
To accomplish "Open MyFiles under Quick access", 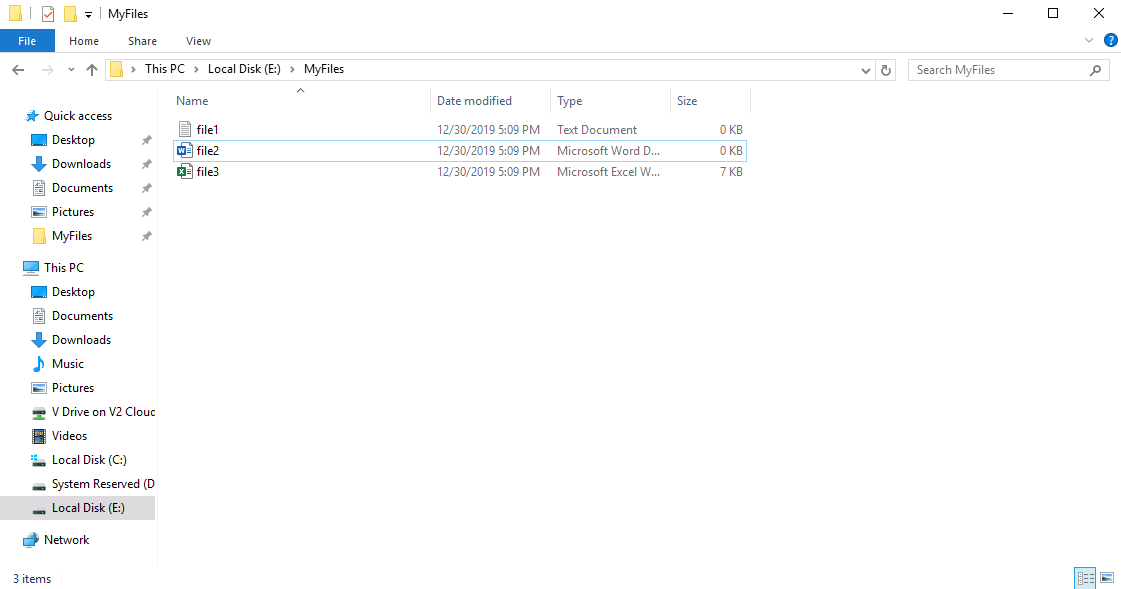I will [71, 236].
